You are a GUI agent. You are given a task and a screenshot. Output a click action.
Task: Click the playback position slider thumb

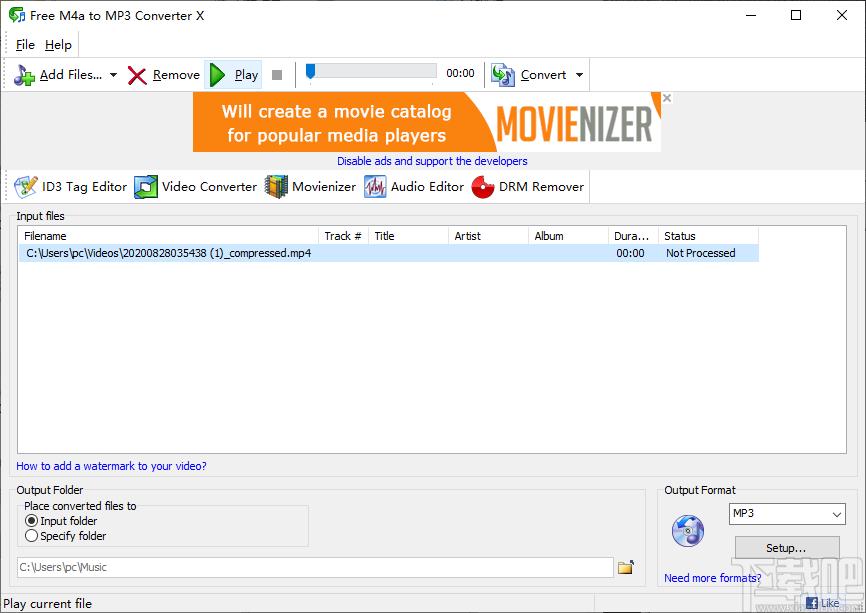tap(310, 71)
